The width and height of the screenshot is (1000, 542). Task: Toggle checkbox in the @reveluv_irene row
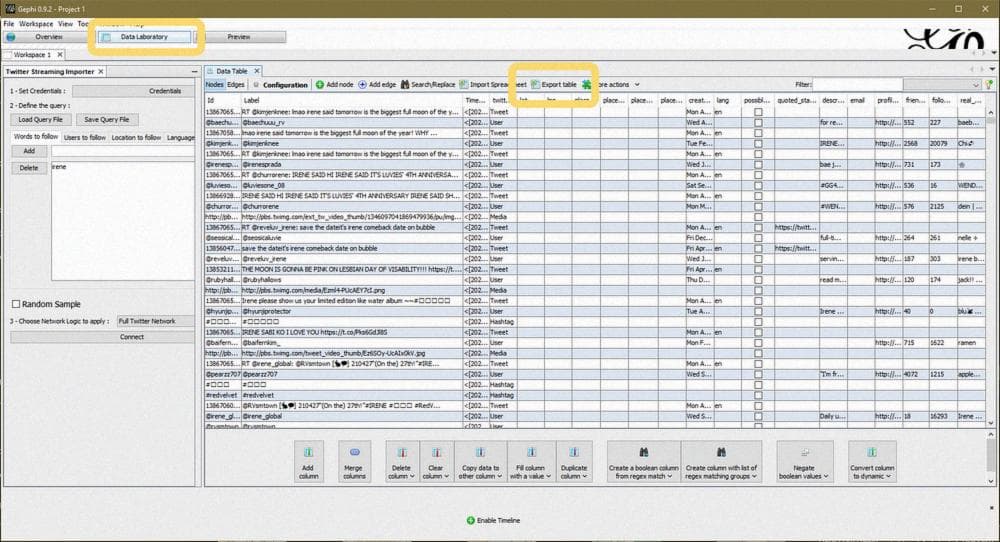758,259
